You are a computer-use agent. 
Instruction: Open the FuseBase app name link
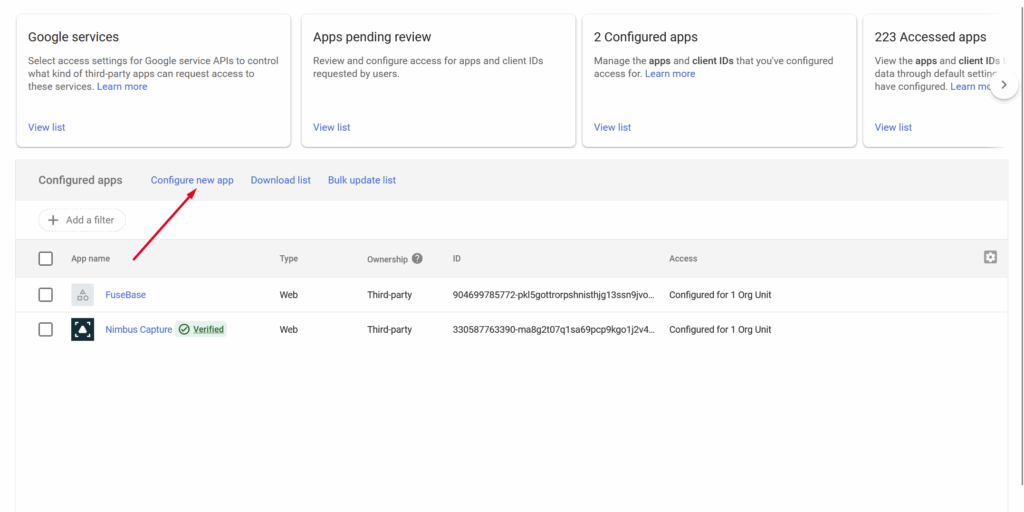[x=125, y=295]
